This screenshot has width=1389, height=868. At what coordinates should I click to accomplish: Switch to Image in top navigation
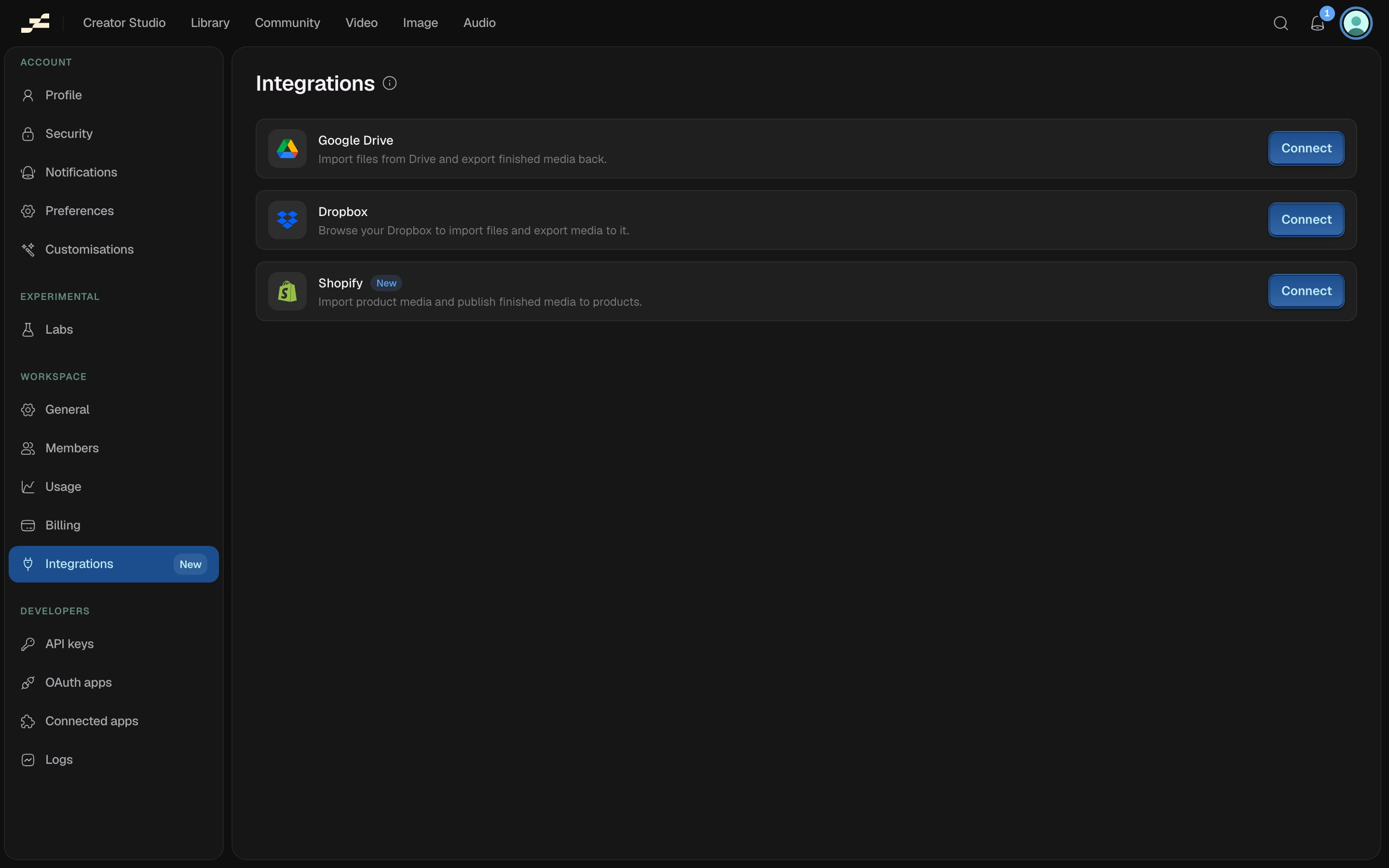[420, 23]
